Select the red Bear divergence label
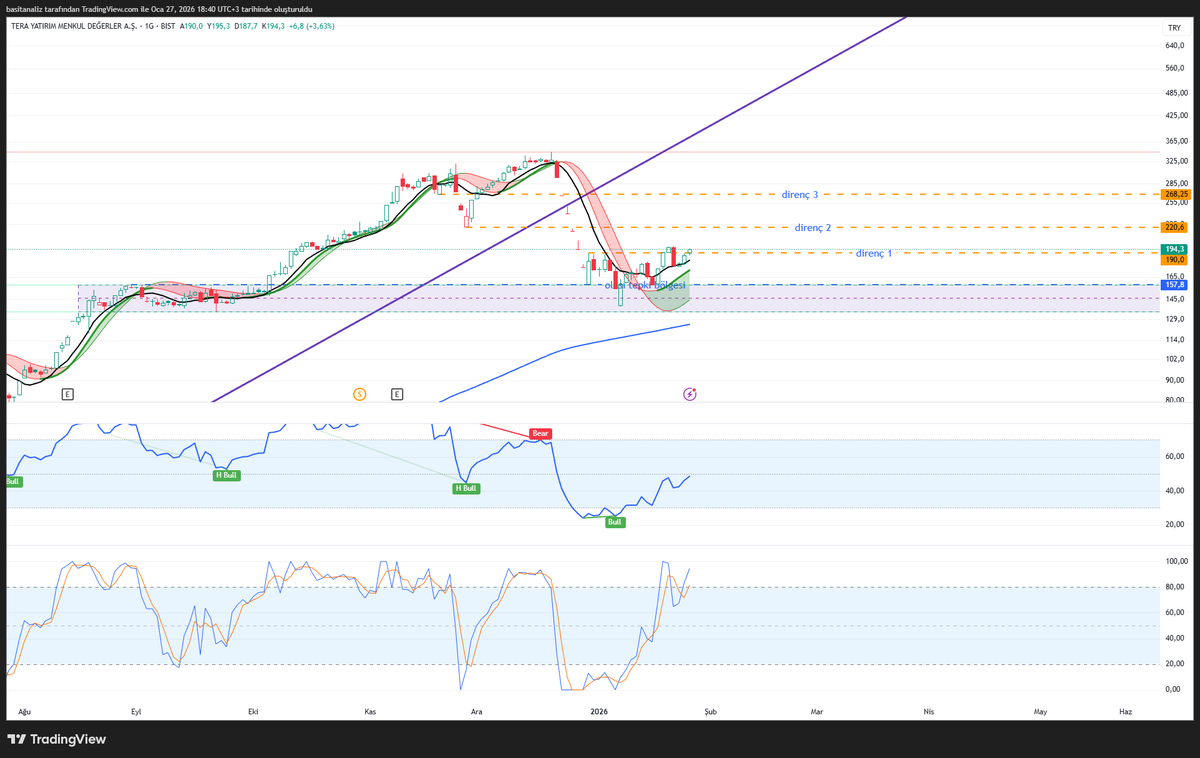This screenshot has height=758, width=1200. pyautogui.click(x=541, y=434)
